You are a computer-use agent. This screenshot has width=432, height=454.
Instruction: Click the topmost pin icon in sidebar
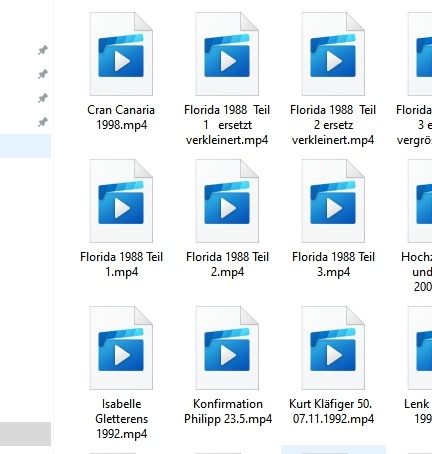[42, 50]
